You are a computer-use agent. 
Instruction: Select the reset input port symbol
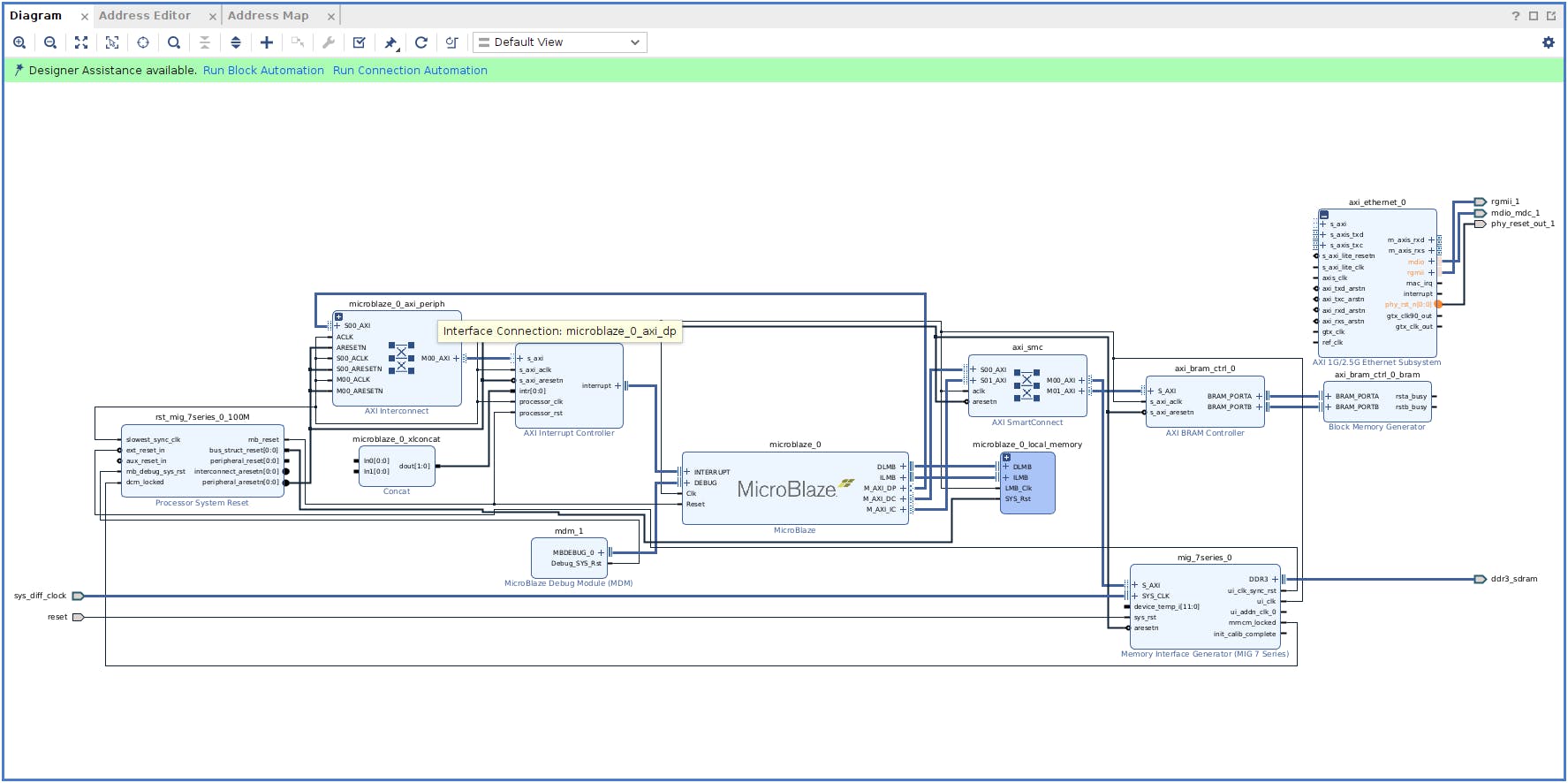[78, 617]
